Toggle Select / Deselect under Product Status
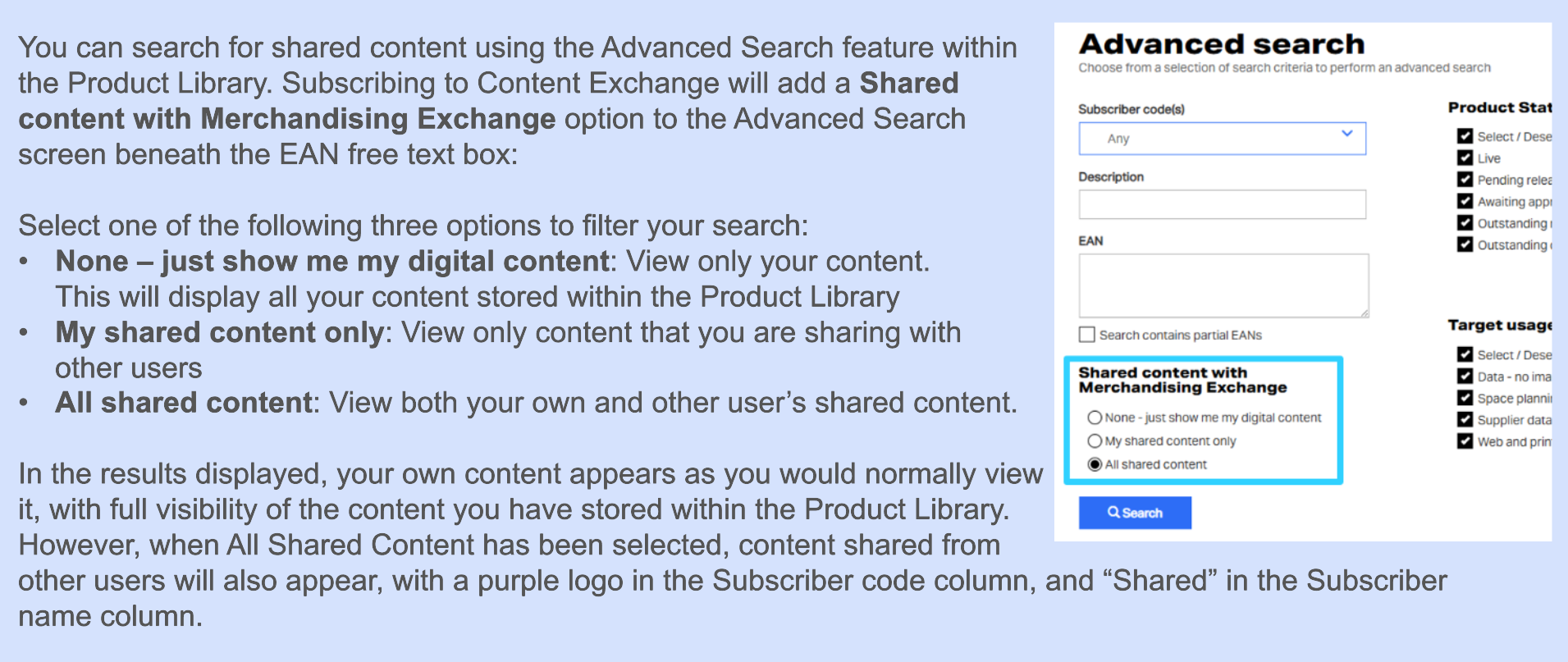1568x662 pixels. pyautogui.click(x=1465, y=136)
